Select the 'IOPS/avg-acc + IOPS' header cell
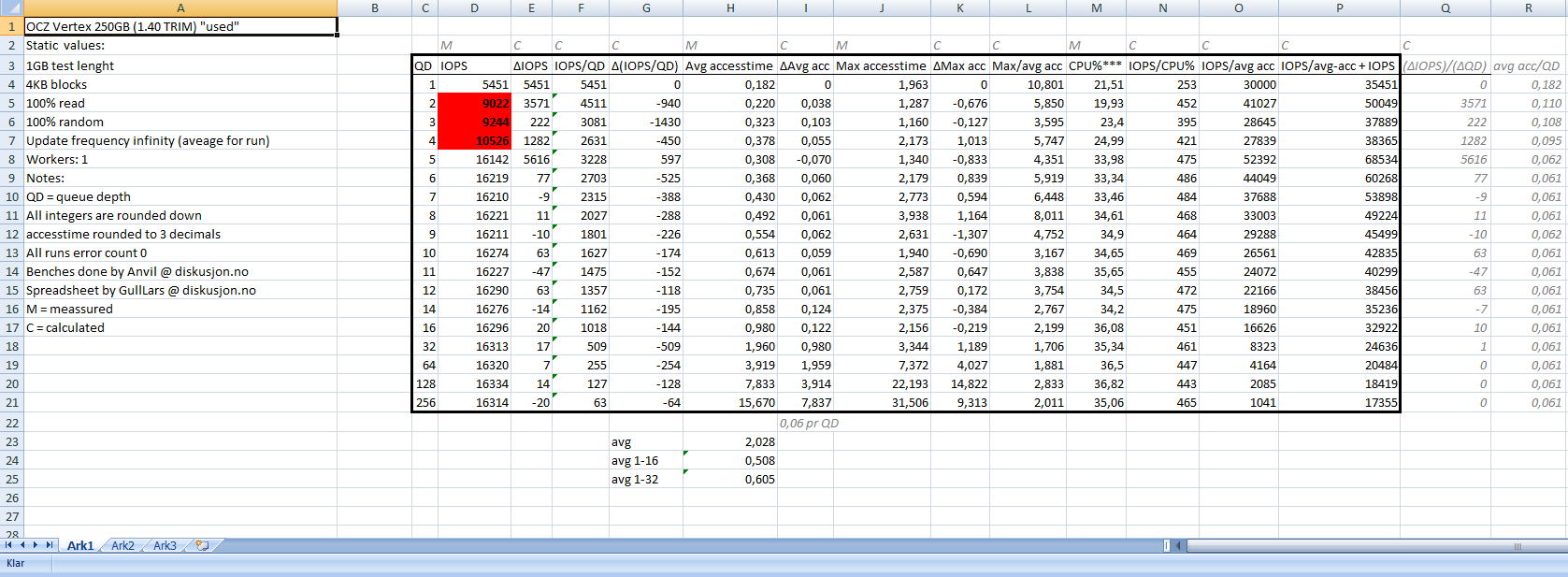This screenshot has width=1568, height=577. pos(1339,65)
